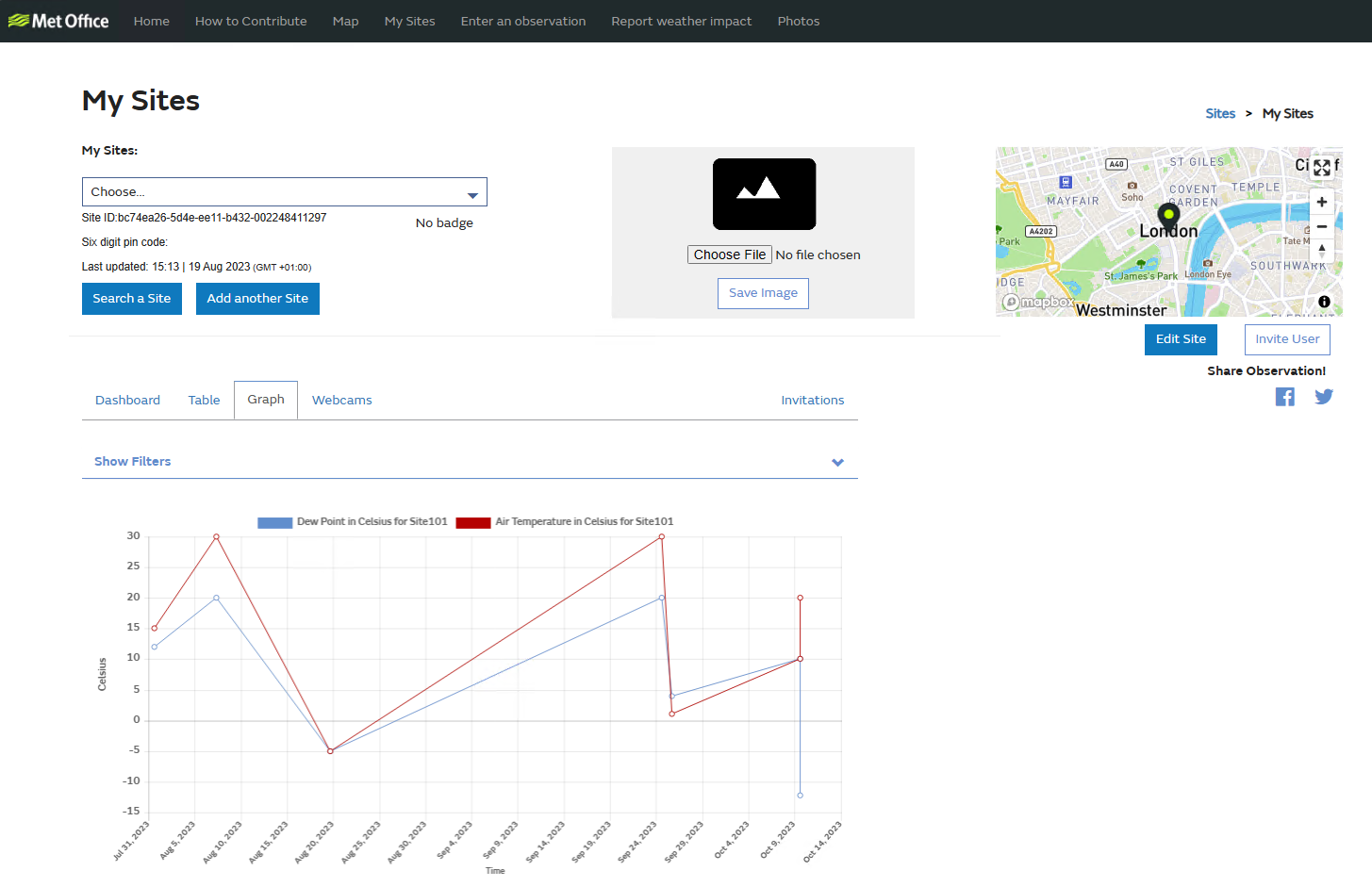Viewport: 1372px width, 887px height.
Task: Switch to the Dashboard tab
Action: pyautogui.click(x=127, y=401)
